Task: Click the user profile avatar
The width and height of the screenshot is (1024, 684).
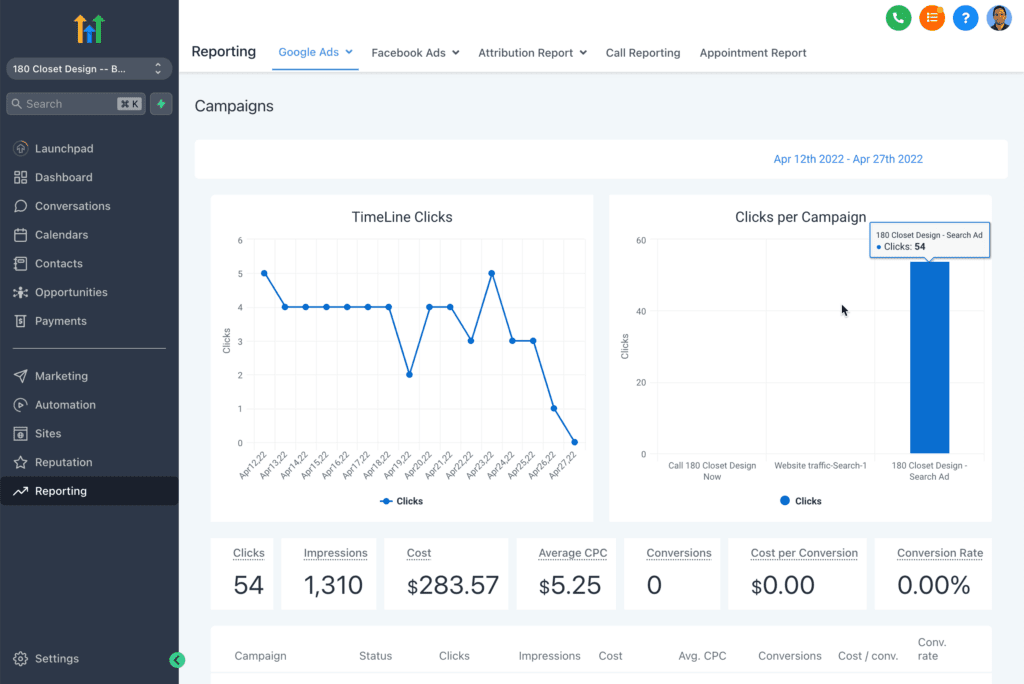Action: [x=999, y=18]
